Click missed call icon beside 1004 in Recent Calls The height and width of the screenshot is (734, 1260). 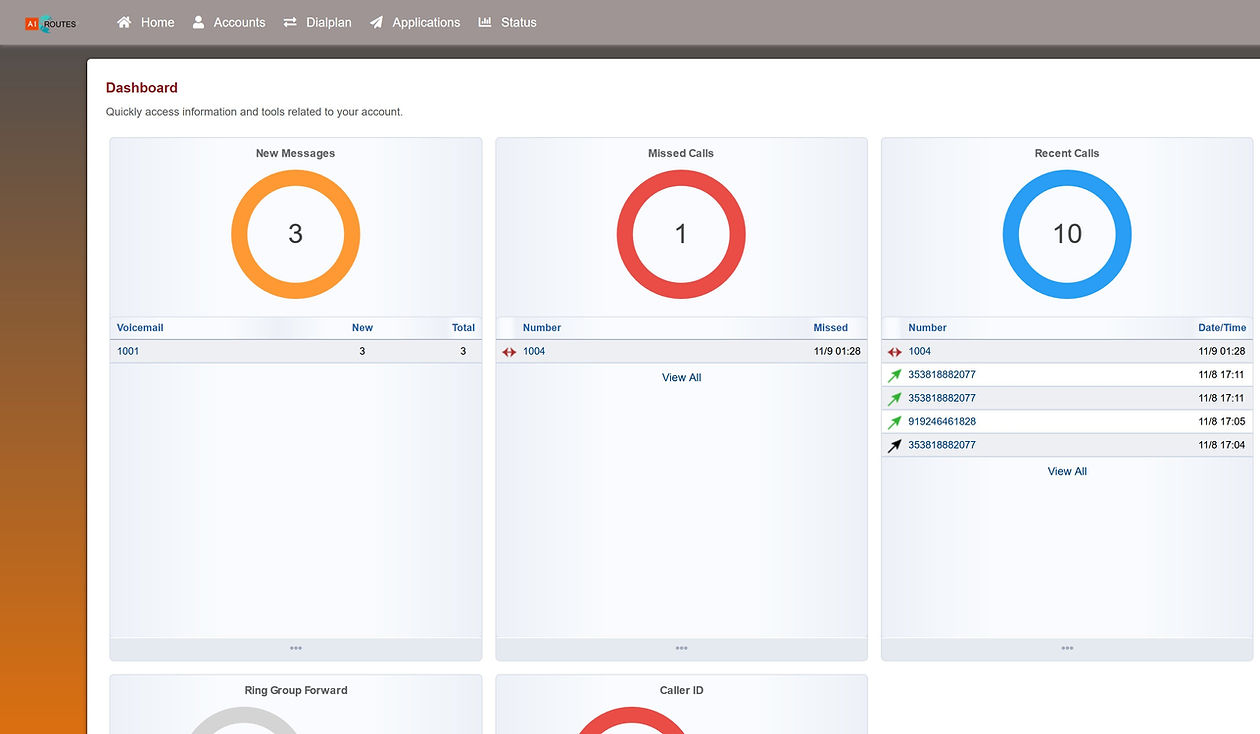coord(895,352)
